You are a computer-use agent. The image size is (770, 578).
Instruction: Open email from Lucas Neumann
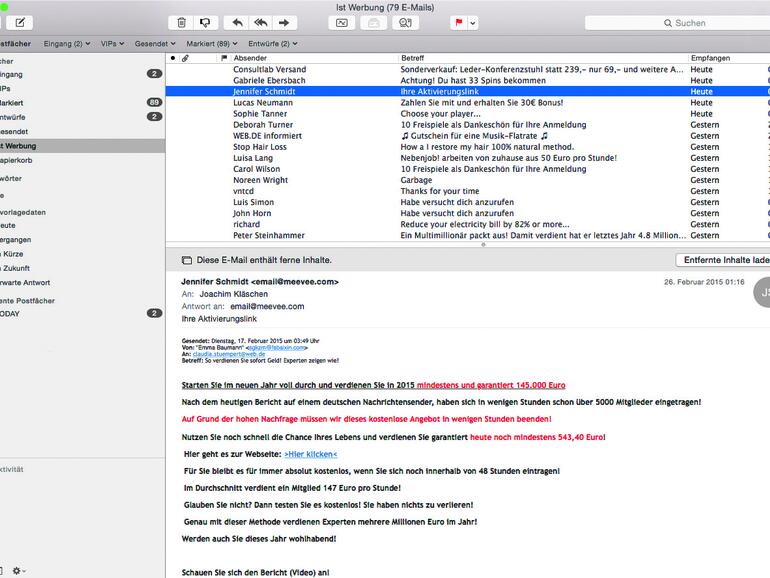pos(468,103)
